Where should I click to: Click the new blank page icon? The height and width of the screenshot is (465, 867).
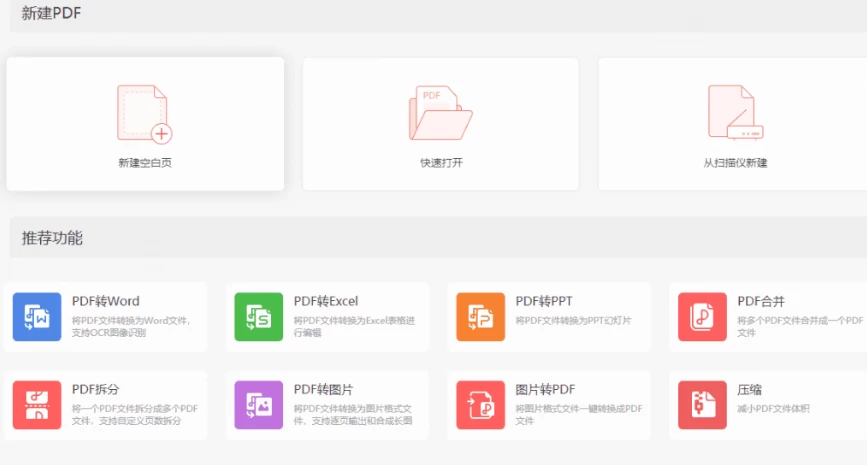point(145,113)
